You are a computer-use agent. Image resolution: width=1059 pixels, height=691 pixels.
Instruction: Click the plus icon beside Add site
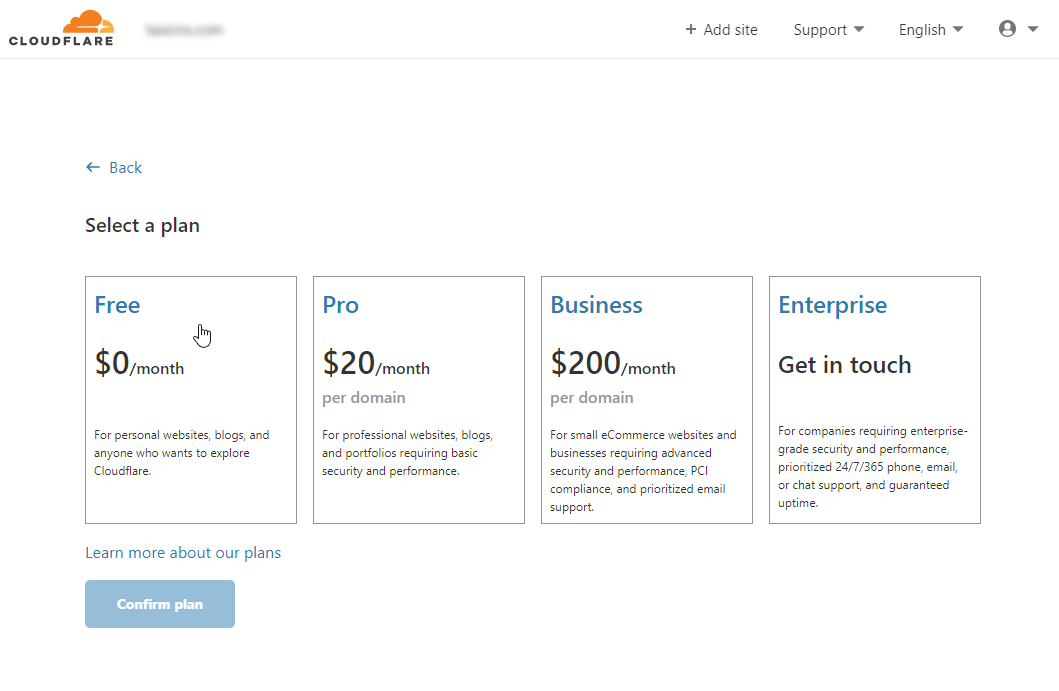pos(690,30)
